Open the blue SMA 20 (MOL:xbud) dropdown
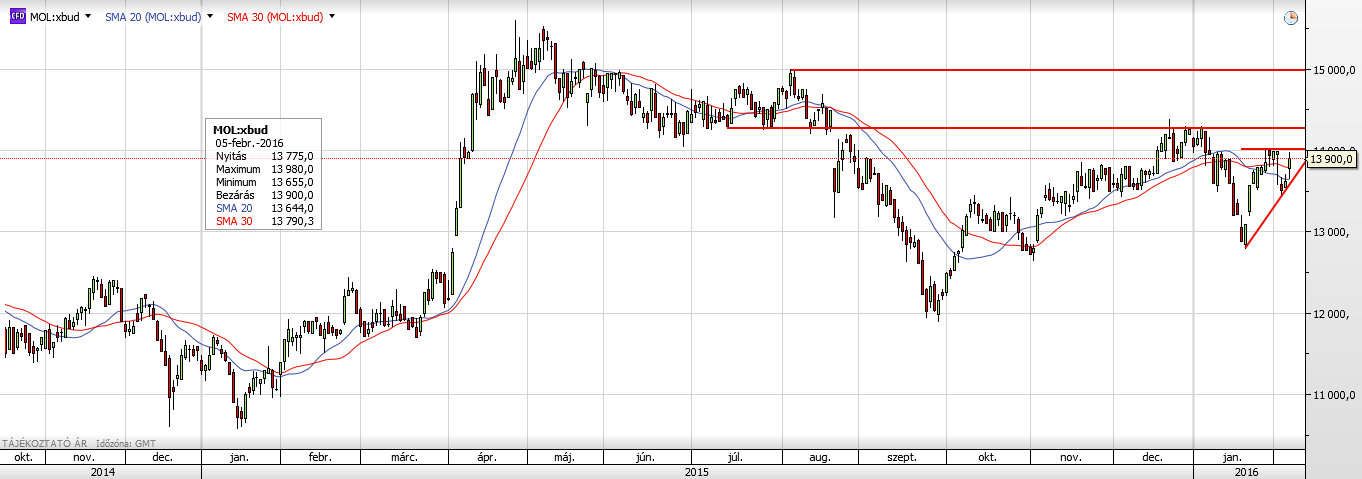This screenshot has width=1362, height=479. [x=211, y=17]
